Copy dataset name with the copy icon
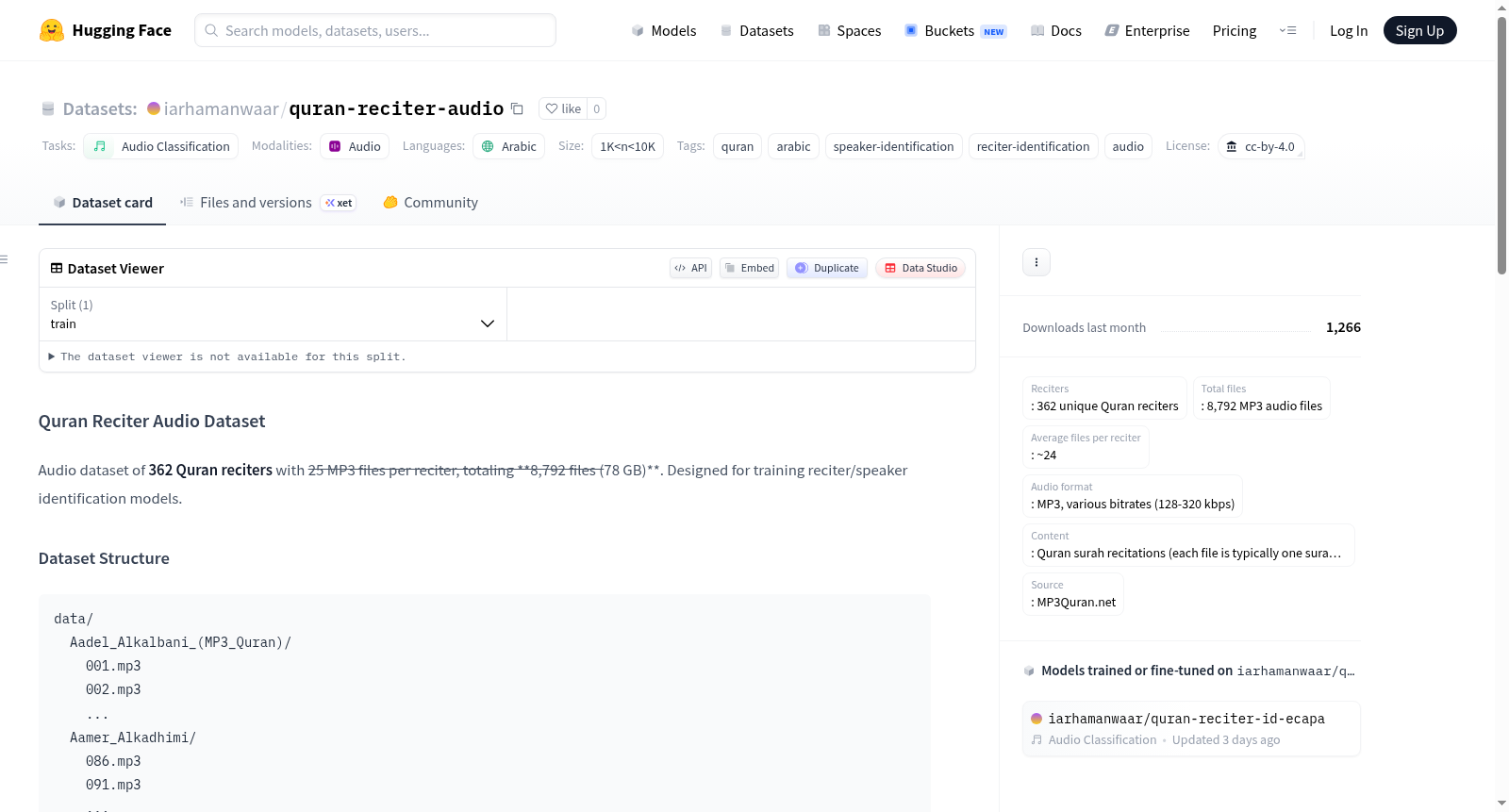 tap(517, 108)
